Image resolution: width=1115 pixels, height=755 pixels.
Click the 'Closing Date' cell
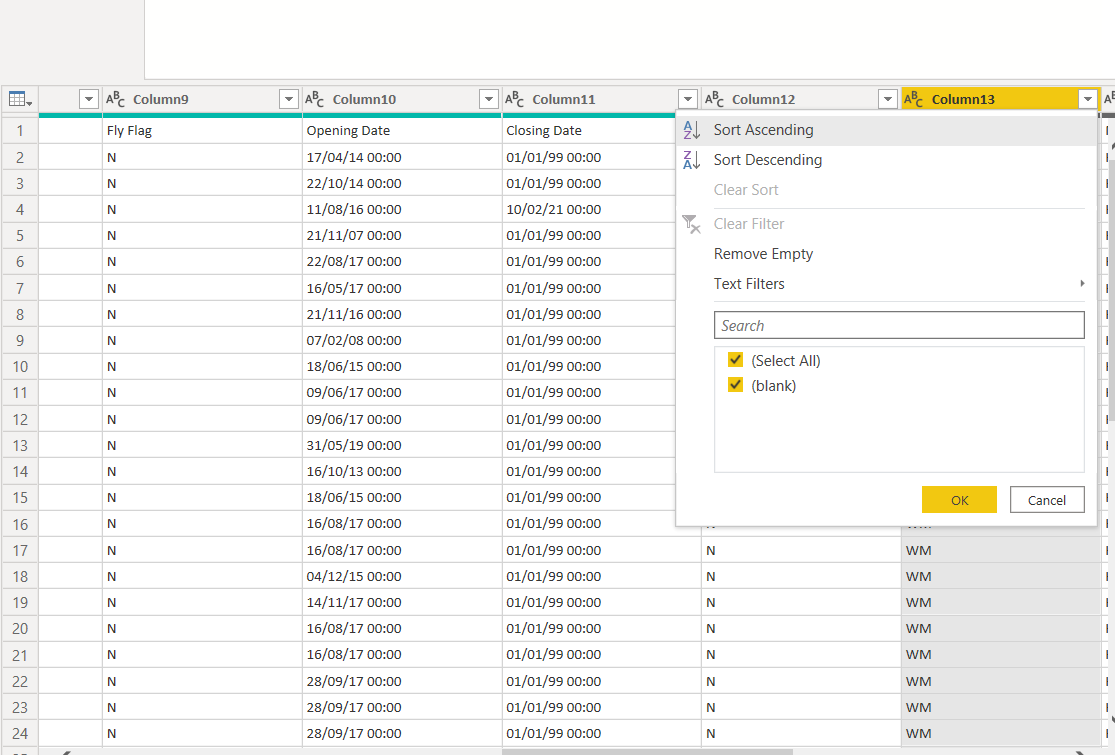coord(589,131)
